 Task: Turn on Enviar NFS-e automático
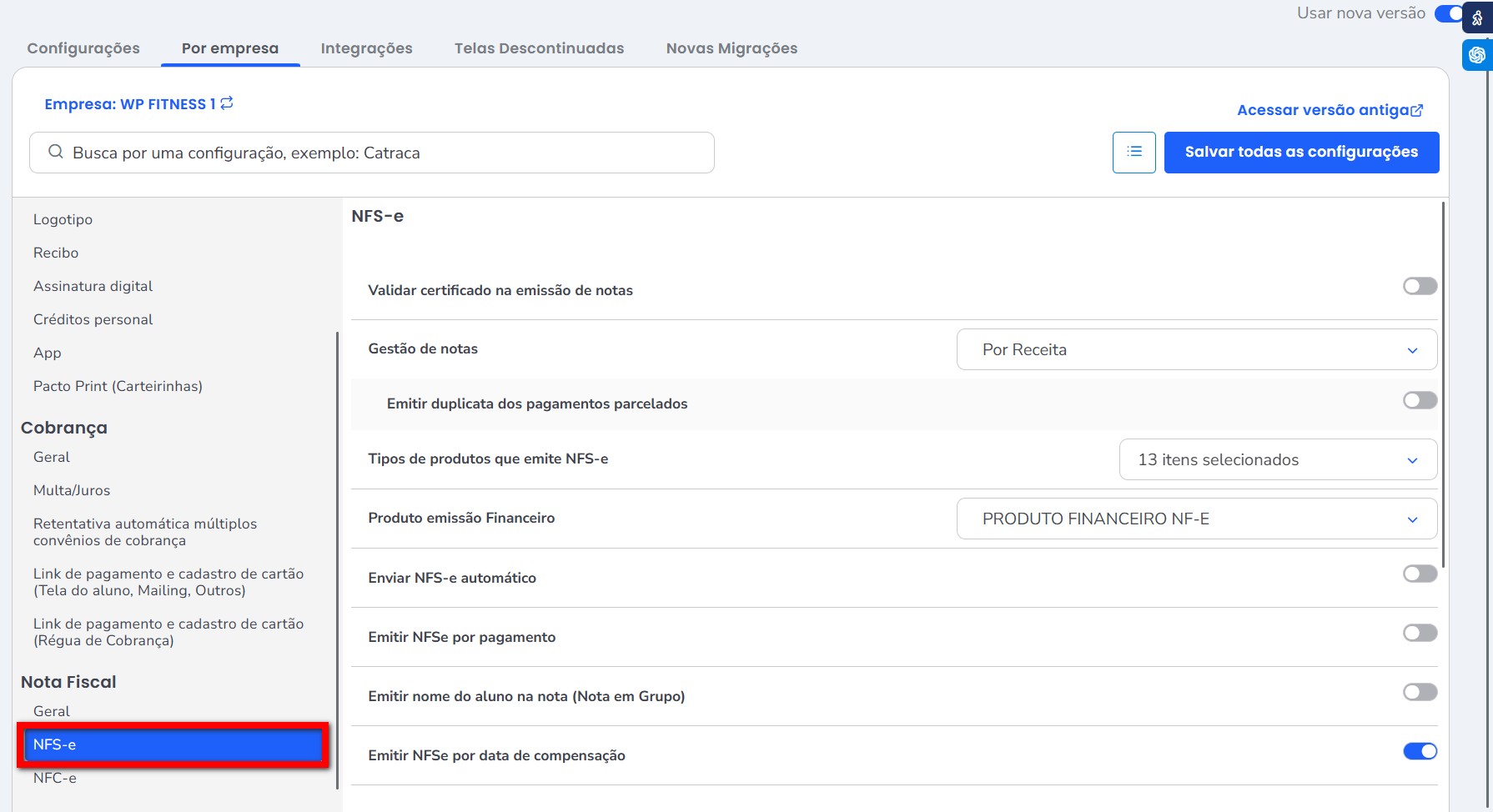point(1420,574)
